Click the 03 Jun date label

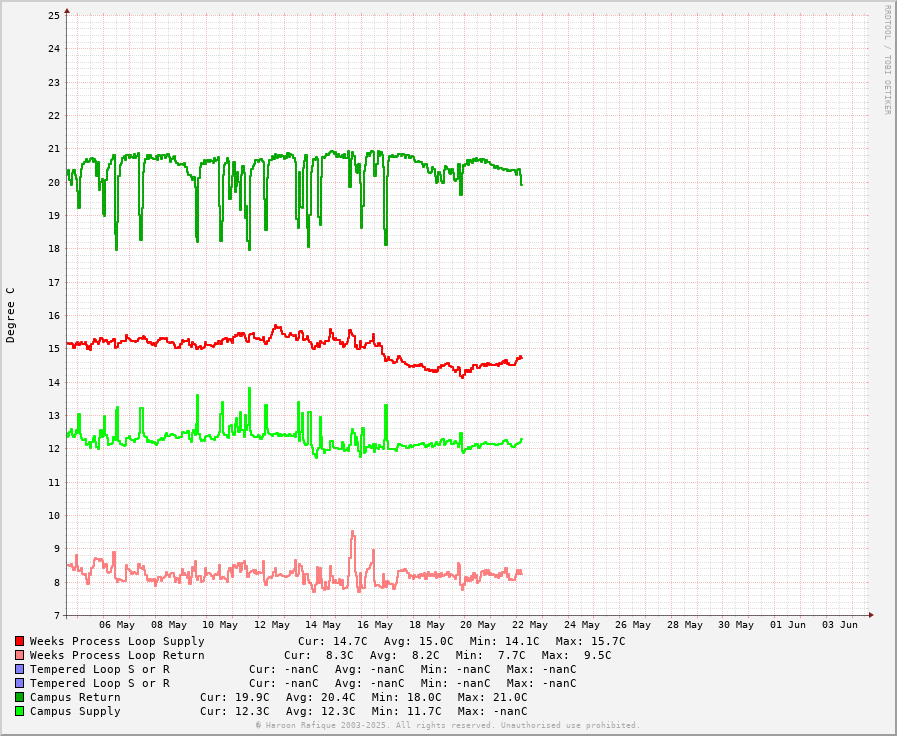(x=840, y=625)
